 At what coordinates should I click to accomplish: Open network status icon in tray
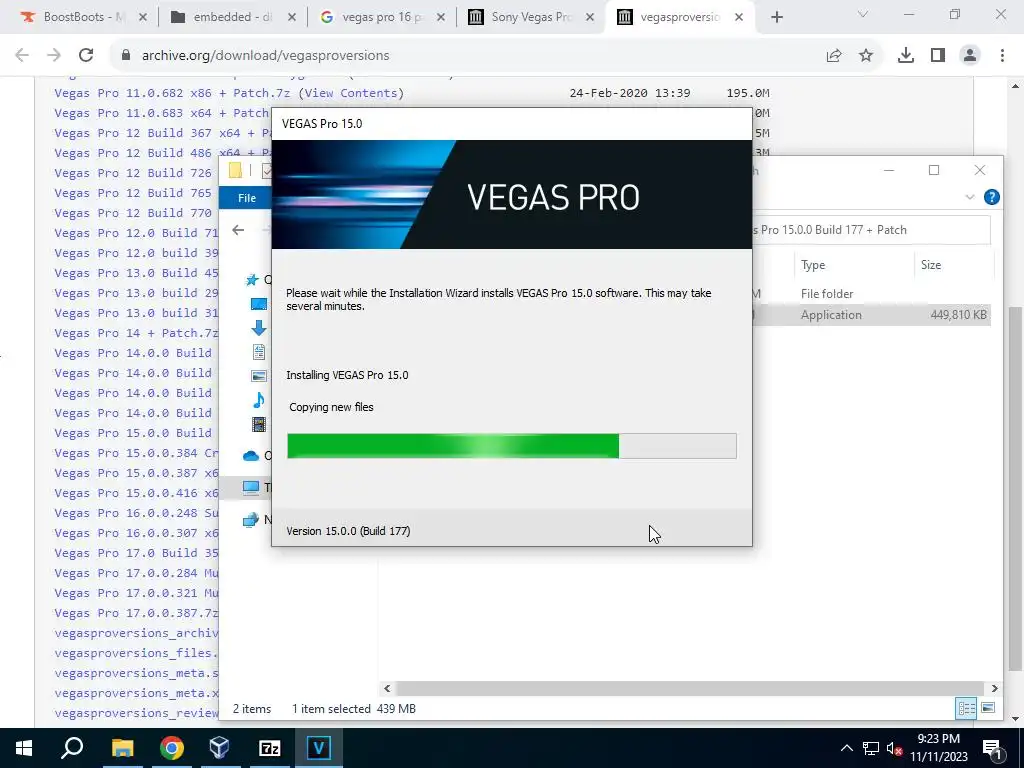click(x=871, y=748)
